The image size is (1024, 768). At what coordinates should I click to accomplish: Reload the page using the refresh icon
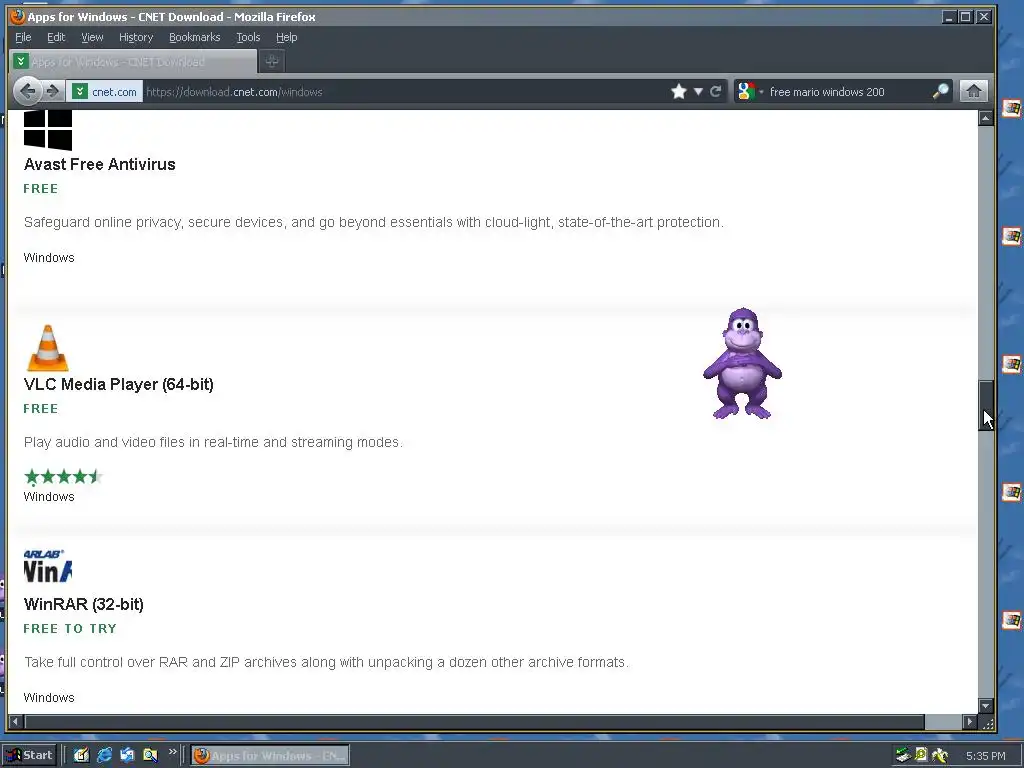pos(716,91)
